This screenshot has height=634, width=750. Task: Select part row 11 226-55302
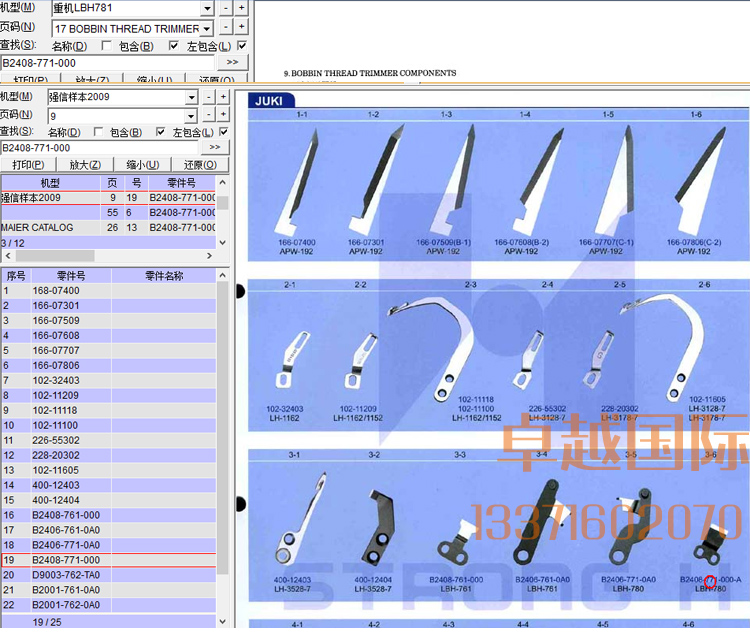109,440
